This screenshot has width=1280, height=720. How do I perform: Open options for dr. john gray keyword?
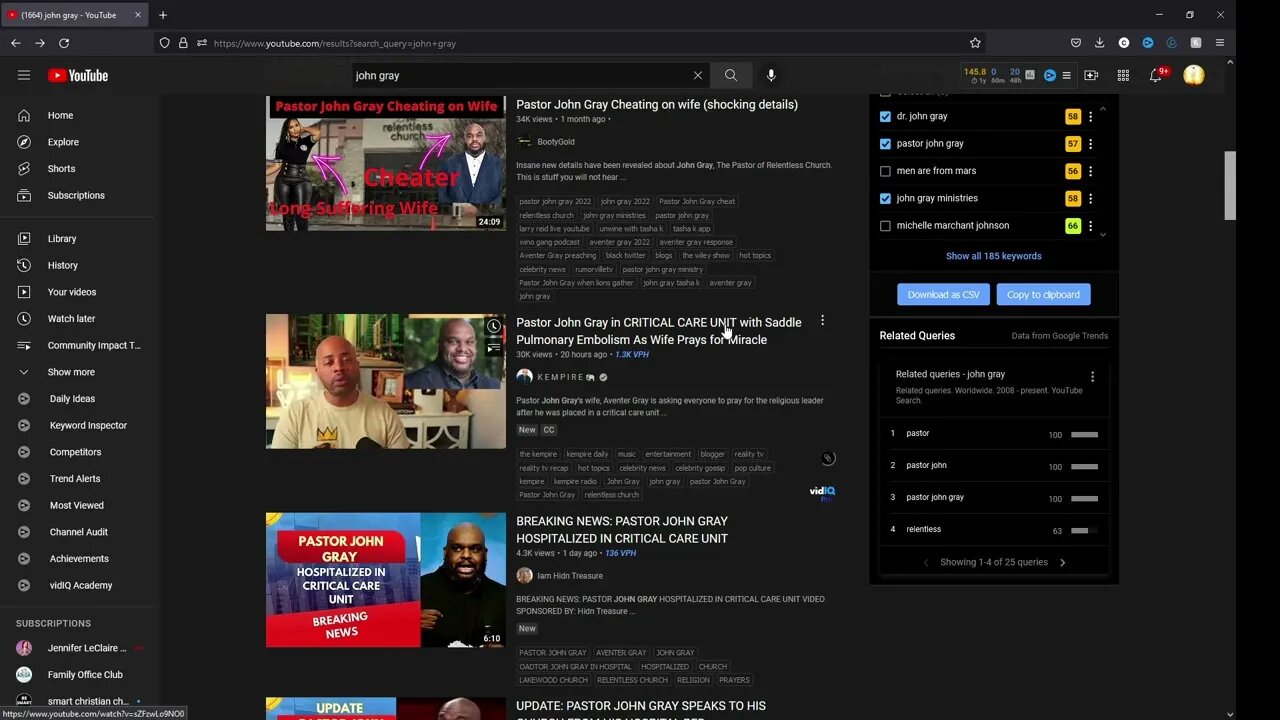[1090, 117]
